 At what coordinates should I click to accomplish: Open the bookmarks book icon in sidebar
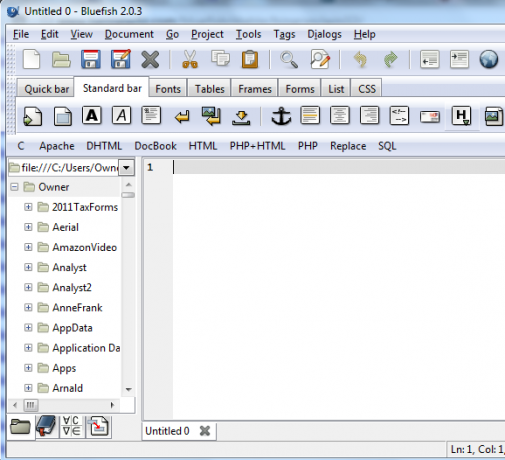46,426
